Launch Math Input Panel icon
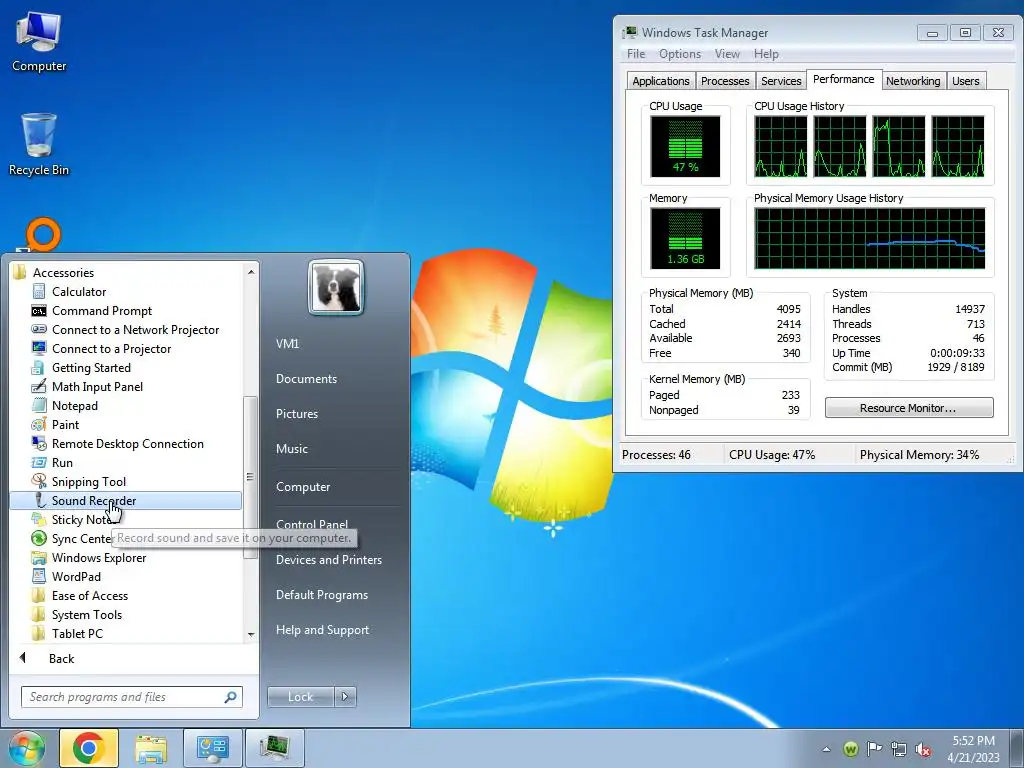This screenshot has width=1024, height=768. [x=39, y=386]
